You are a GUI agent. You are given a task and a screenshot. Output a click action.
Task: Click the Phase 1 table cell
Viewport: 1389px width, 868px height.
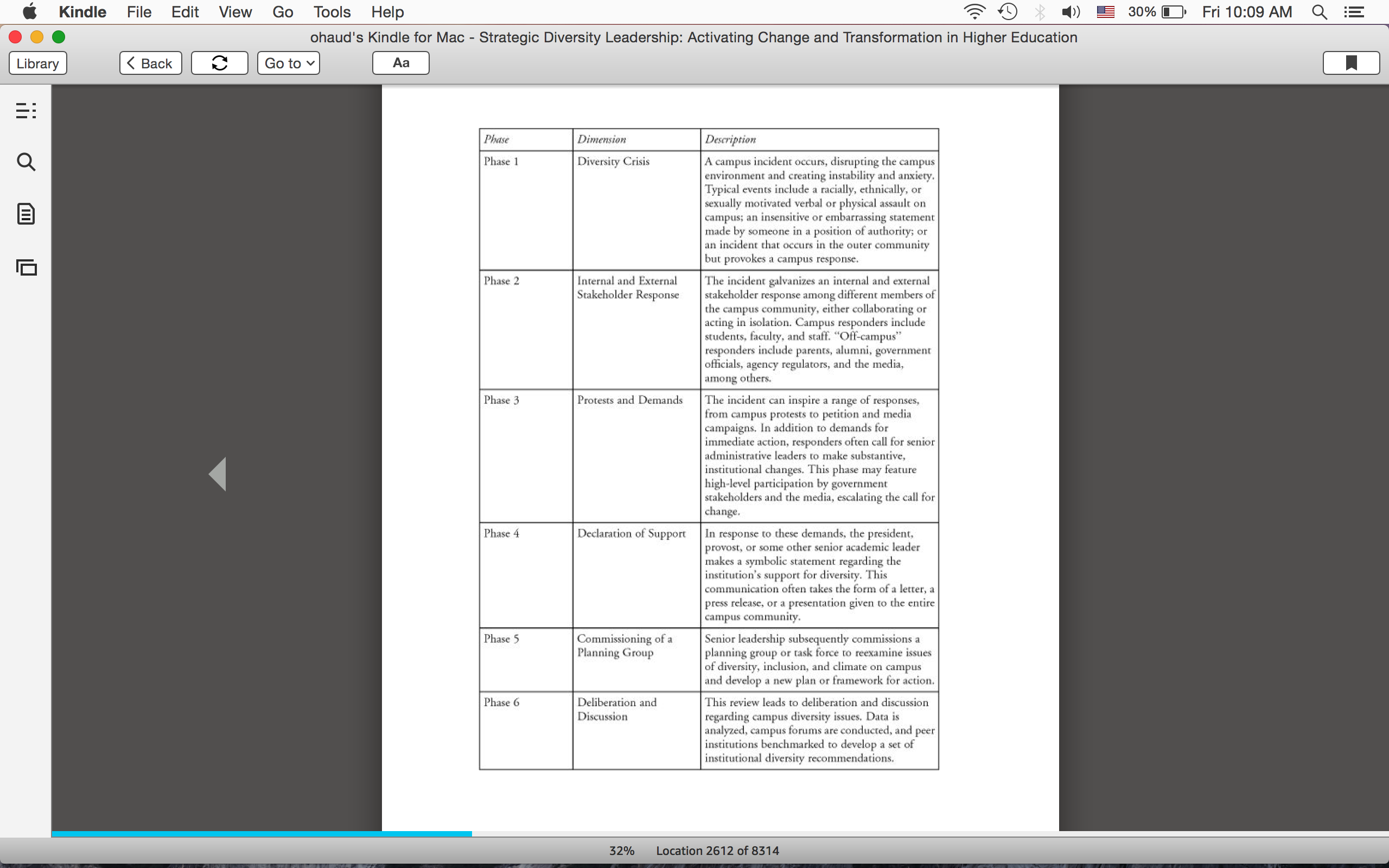(x=526, y=210)
